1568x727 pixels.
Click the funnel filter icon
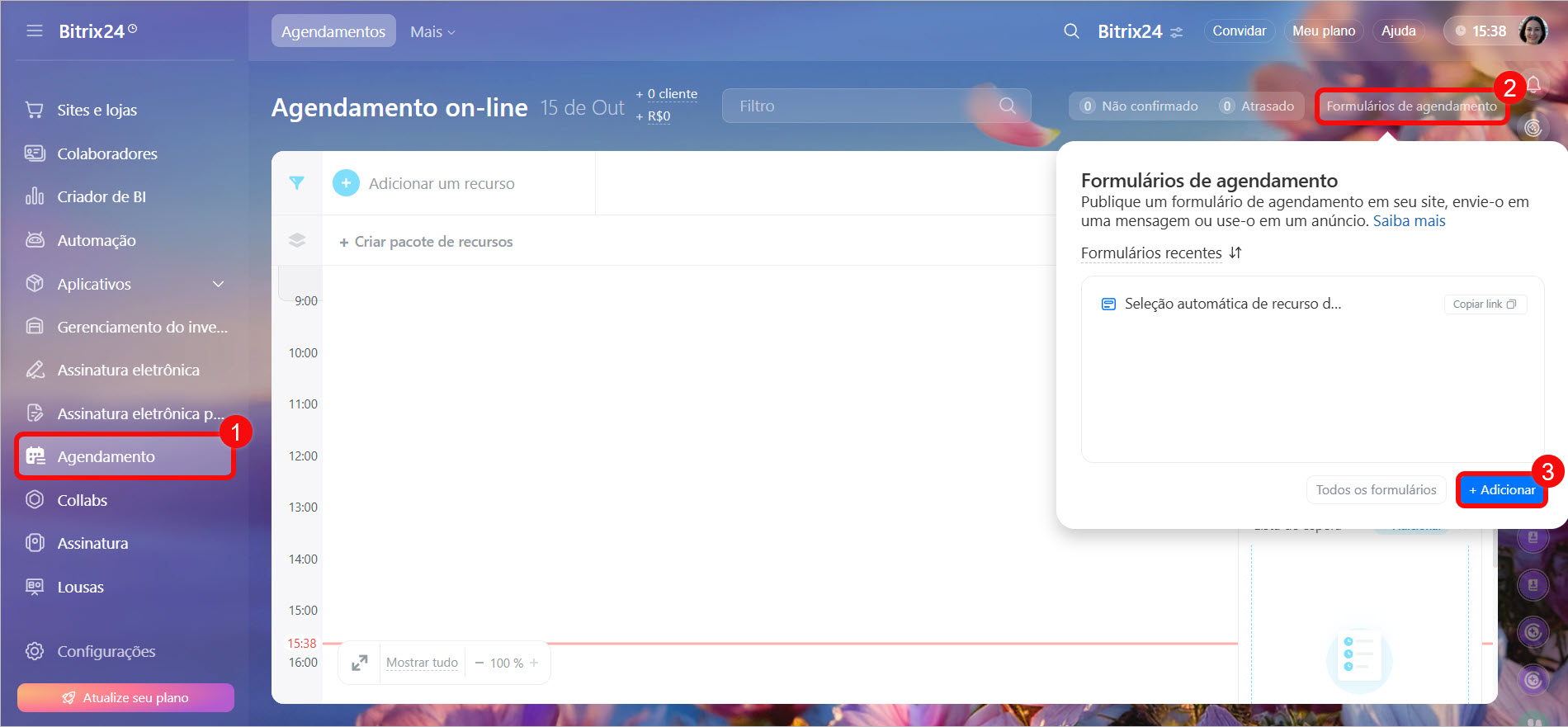pos(297,183)
